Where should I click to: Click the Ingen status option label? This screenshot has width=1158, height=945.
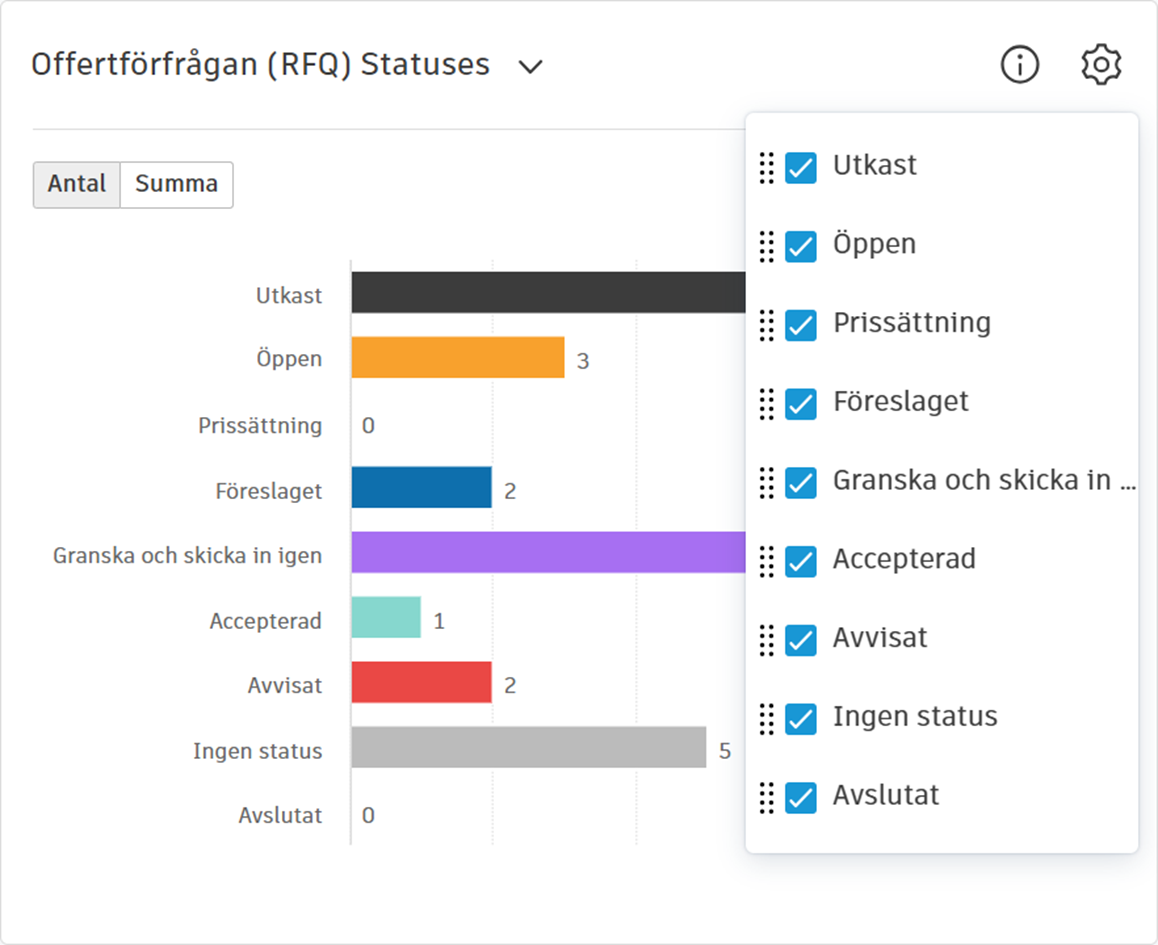coord(915,717)
